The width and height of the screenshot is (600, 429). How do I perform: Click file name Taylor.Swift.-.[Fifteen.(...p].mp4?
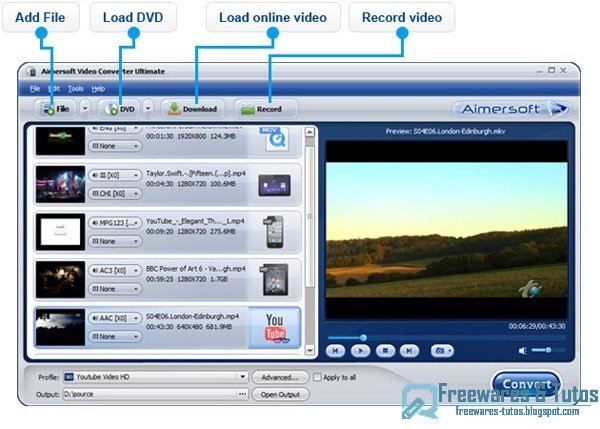click(196, 173)
